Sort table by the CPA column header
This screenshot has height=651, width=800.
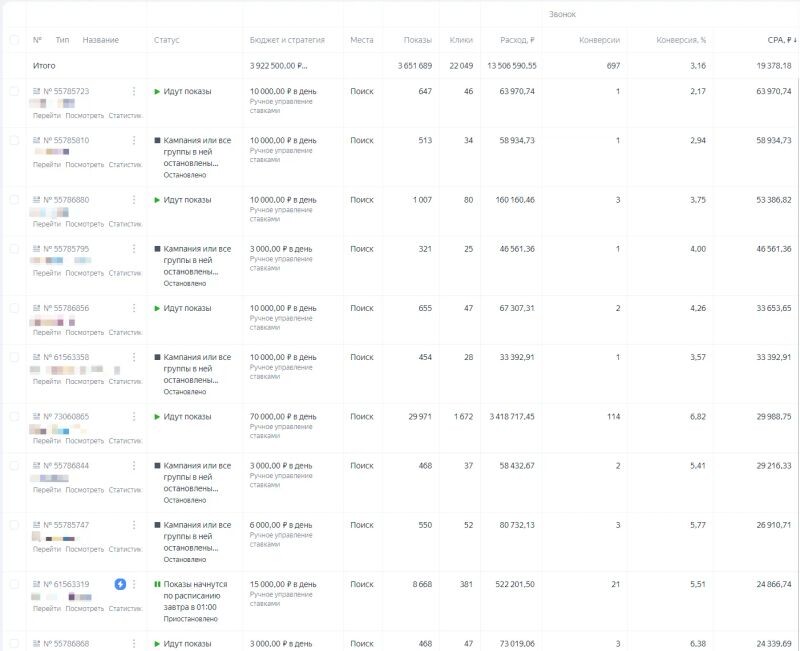[x=774, y=40]
